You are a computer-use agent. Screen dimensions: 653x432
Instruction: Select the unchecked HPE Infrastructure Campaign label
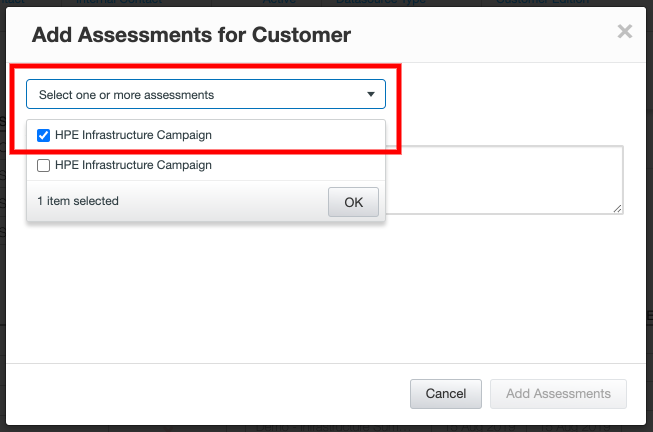(133, 165)
